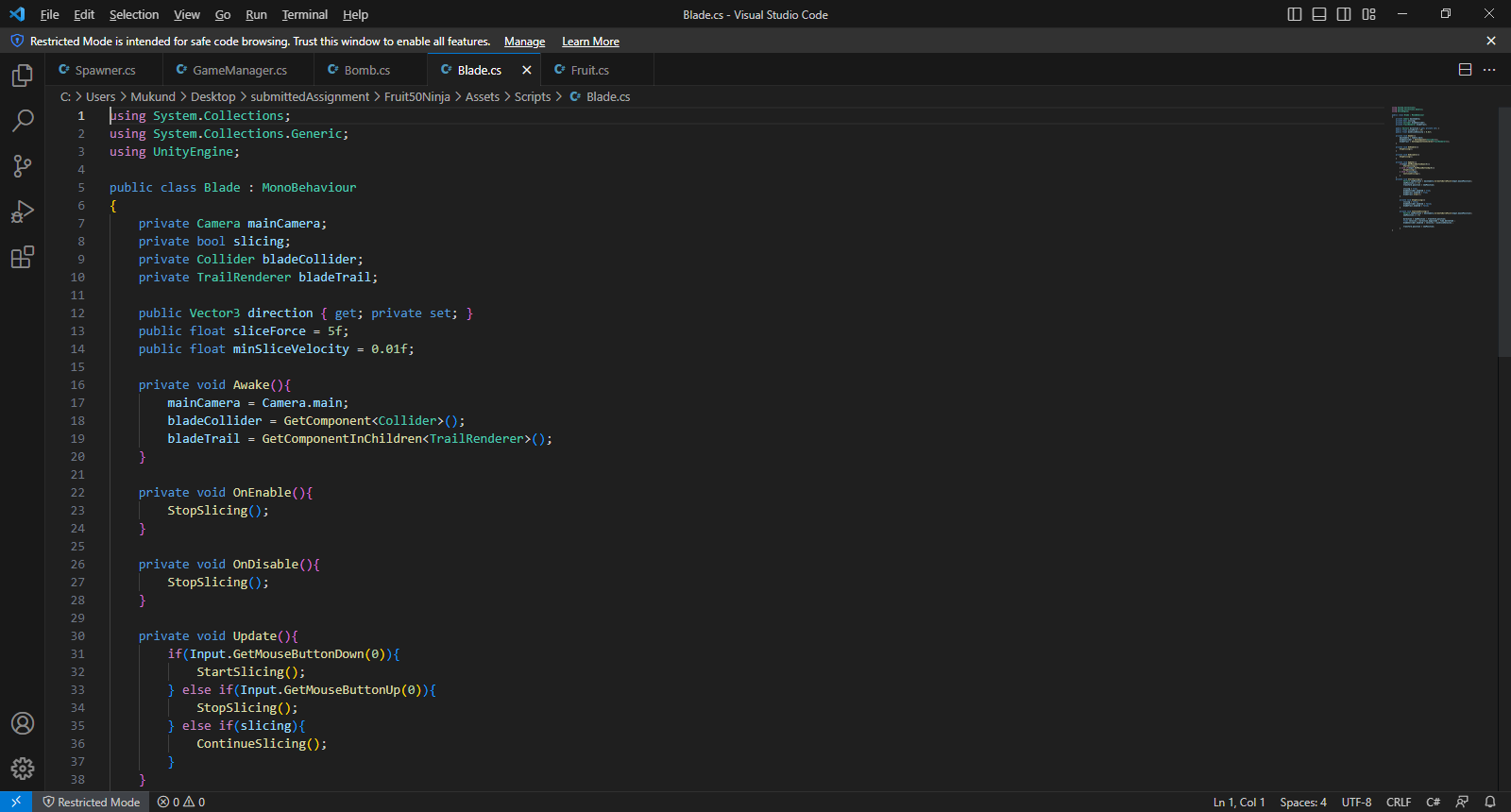The image size is (1511, 812).
Task: Toggle the secondary side bar layout icon
Action: [1344, 14]
